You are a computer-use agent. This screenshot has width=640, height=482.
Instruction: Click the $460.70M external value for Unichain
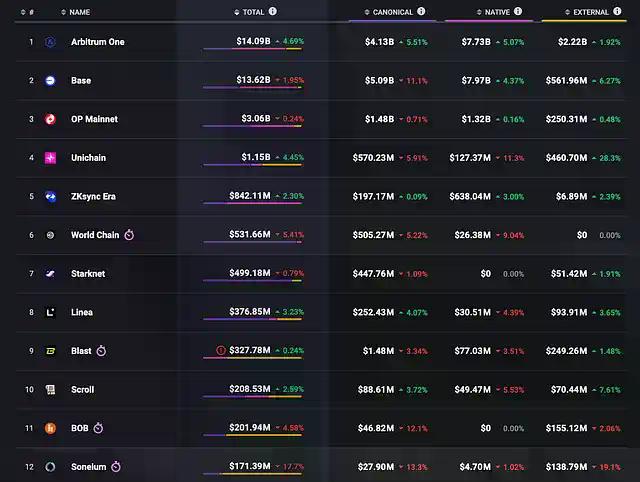point(566,158)
